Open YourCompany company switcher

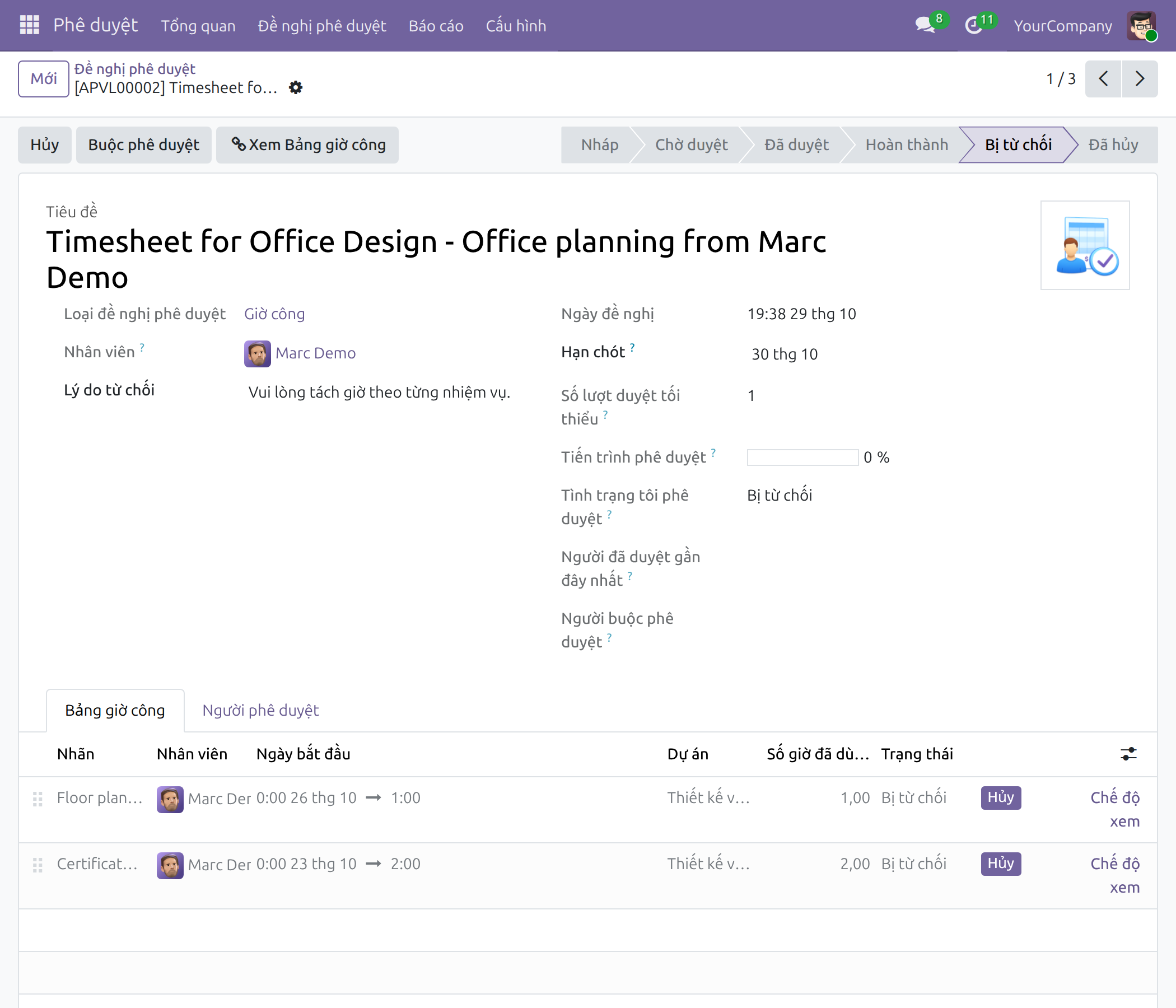pos(1062,26)
